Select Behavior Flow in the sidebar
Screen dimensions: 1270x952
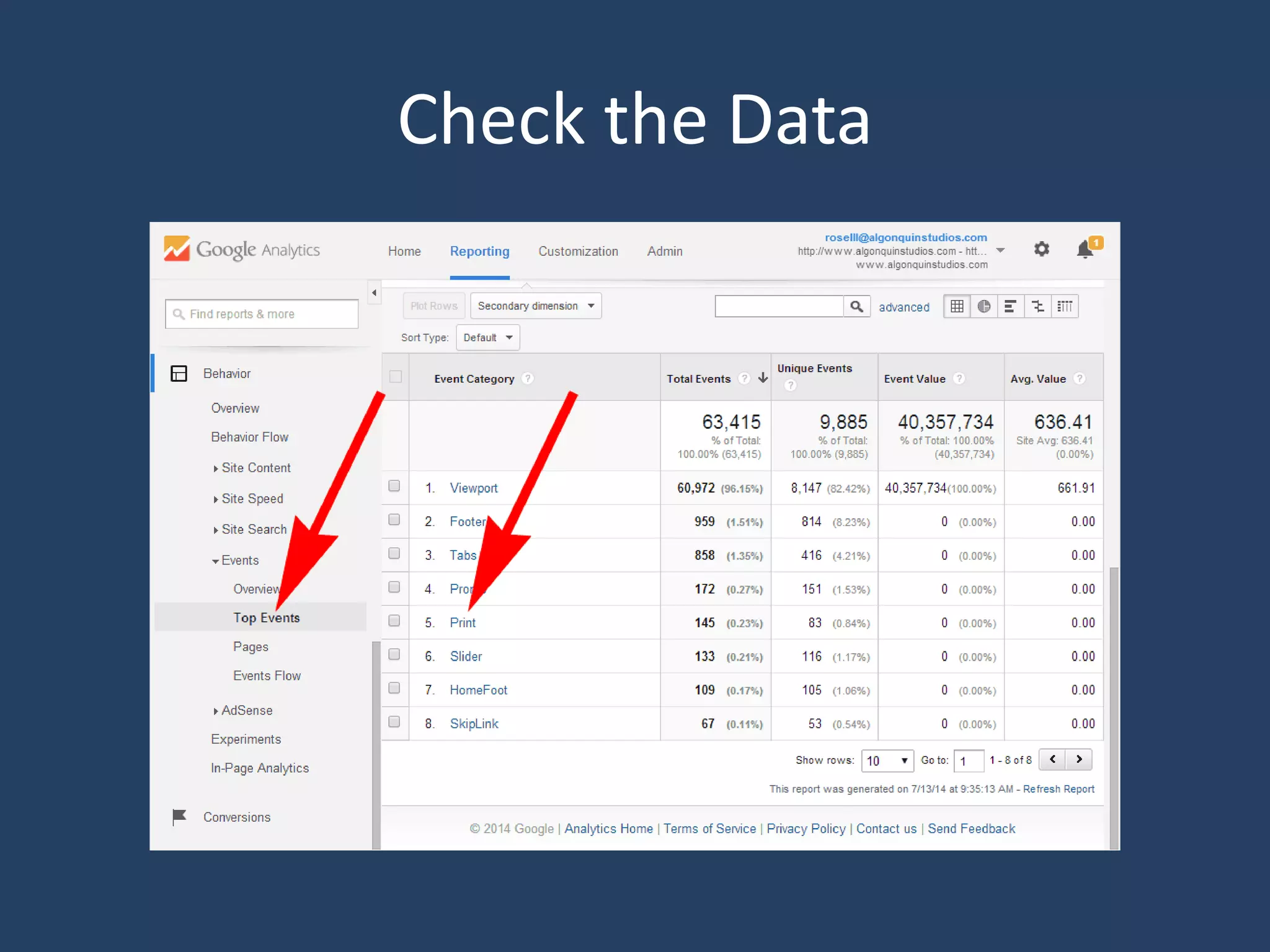point(250,437)
